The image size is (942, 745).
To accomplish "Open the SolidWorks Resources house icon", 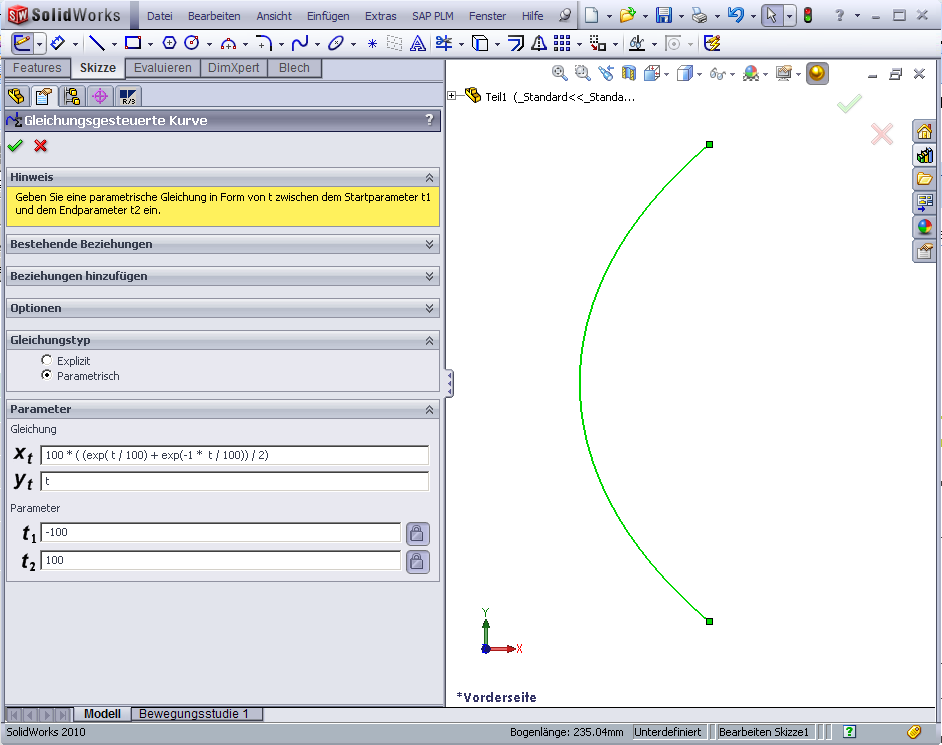I will [x=925, y=132].
